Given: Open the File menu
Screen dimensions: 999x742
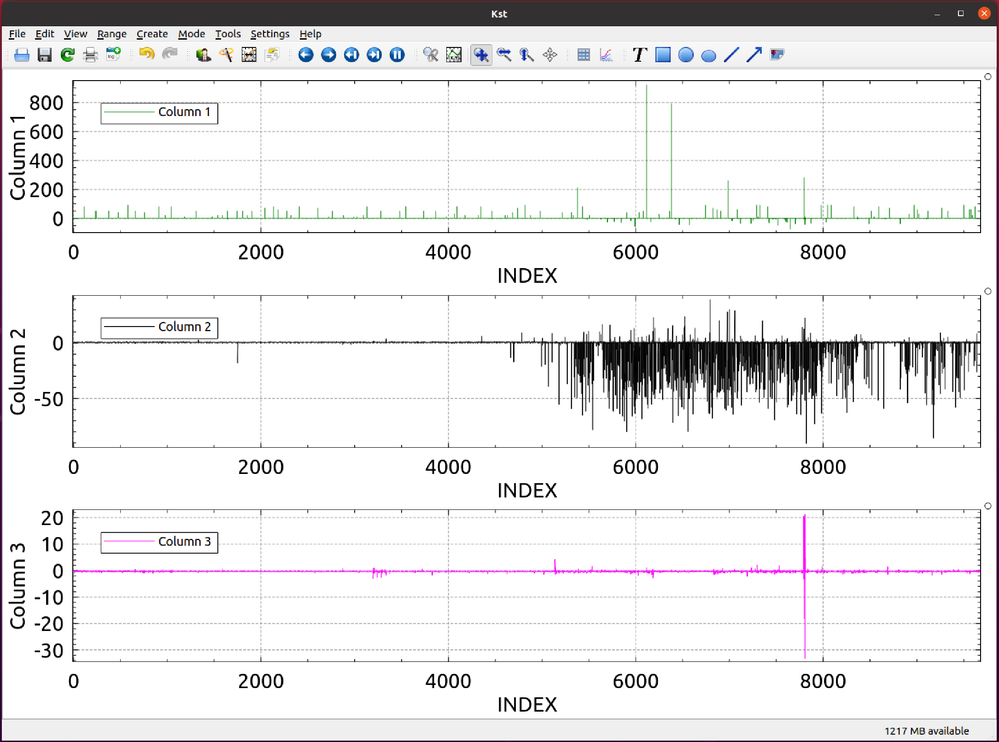Looking at the screenshot, I should coord(17,34).
